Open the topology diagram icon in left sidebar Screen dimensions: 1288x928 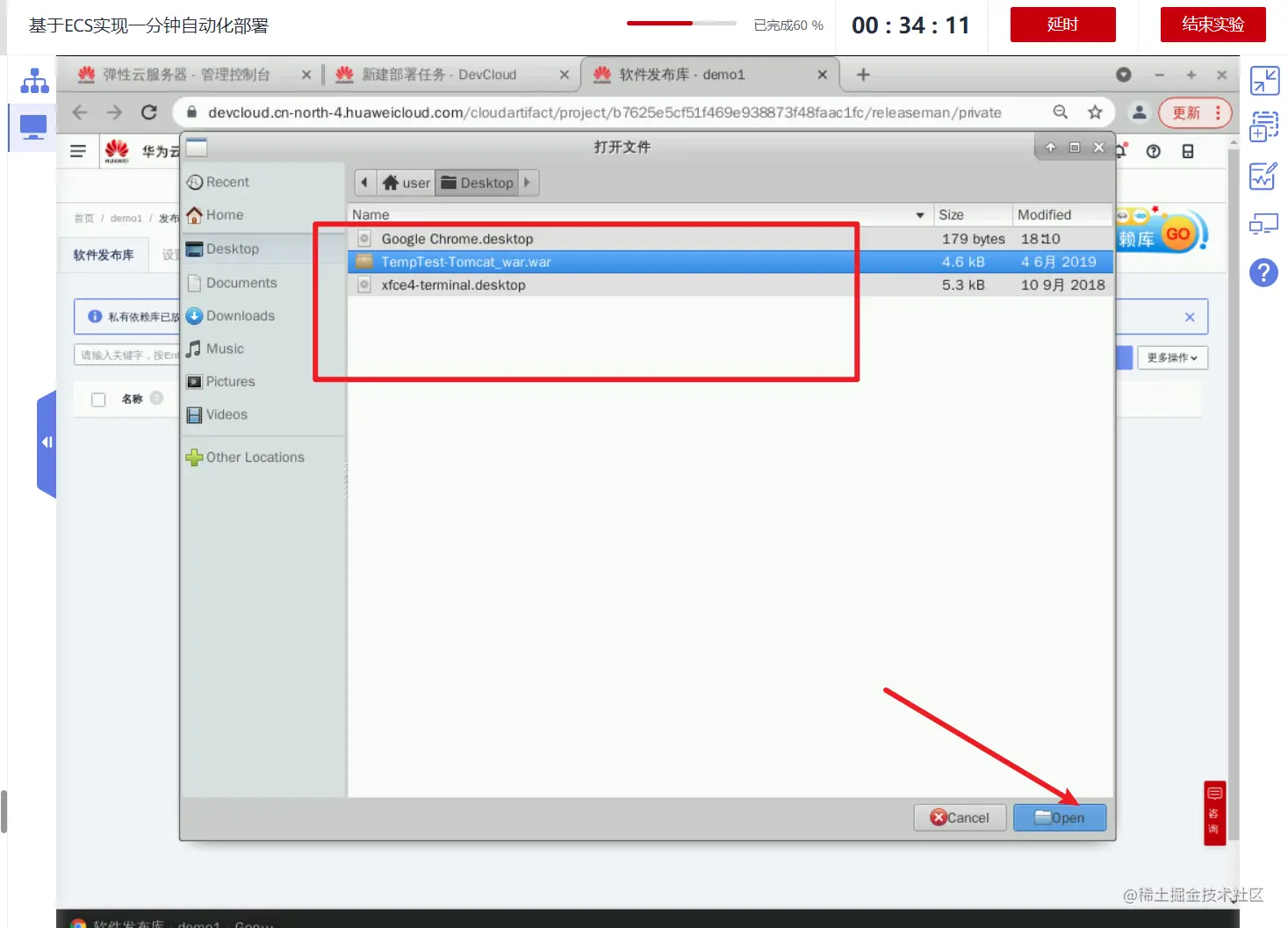[34, 81]
